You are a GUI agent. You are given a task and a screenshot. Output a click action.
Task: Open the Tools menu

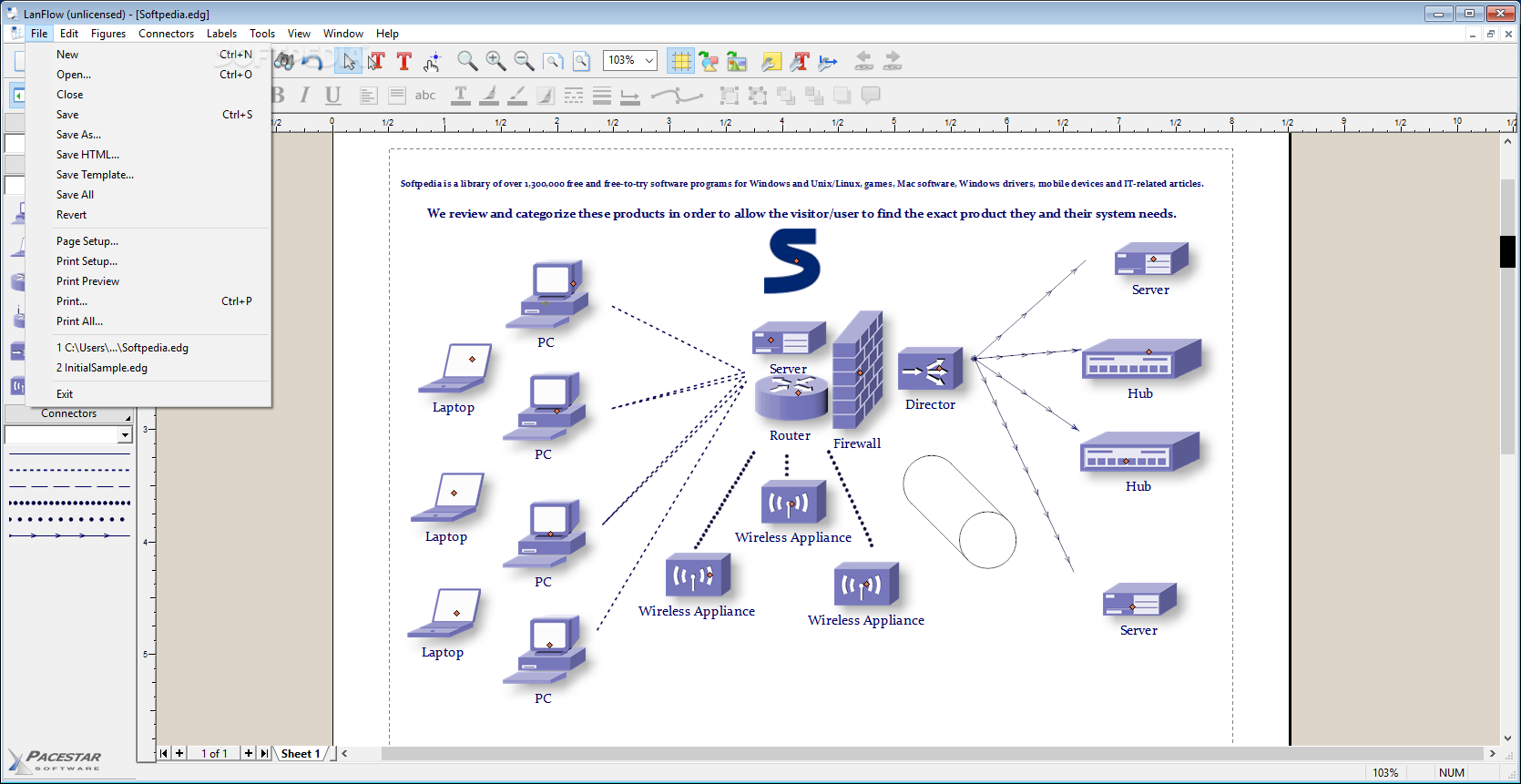[x=262, y=34]
